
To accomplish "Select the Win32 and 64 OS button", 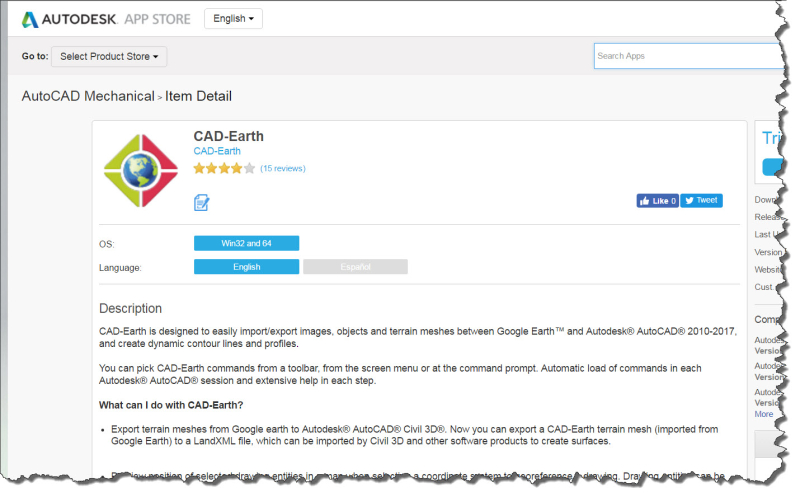I will click(x=246, y=243).
